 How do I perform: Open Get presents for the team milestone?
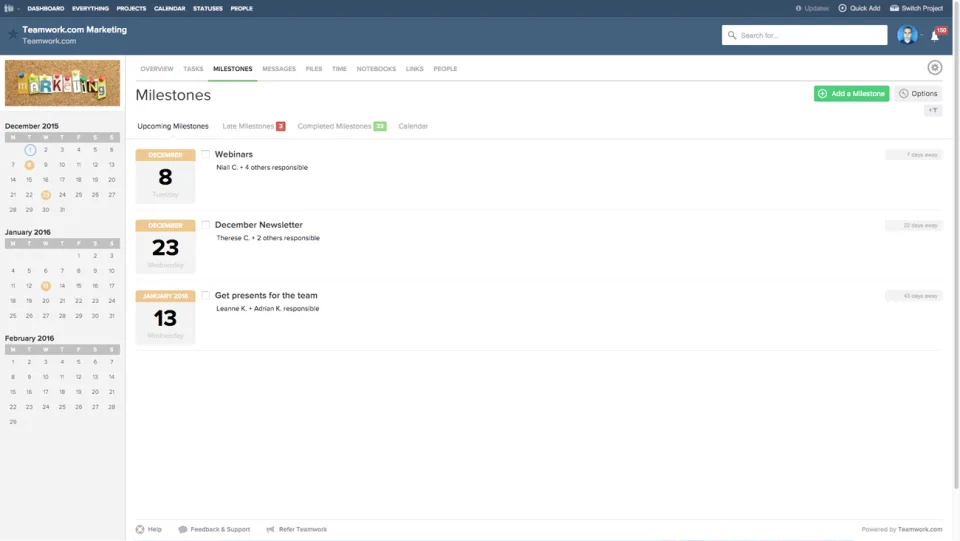coord(266,295)
